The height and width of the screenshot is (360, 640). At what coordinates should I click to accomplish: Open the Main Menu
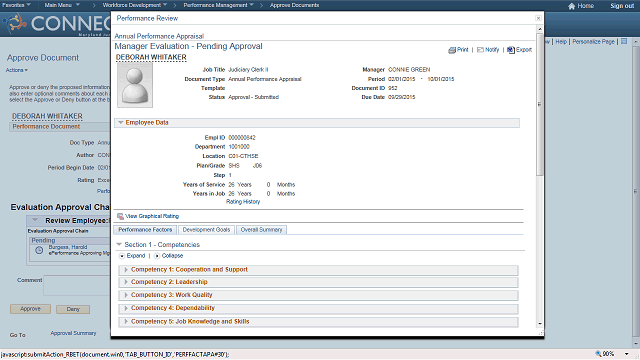62,5
